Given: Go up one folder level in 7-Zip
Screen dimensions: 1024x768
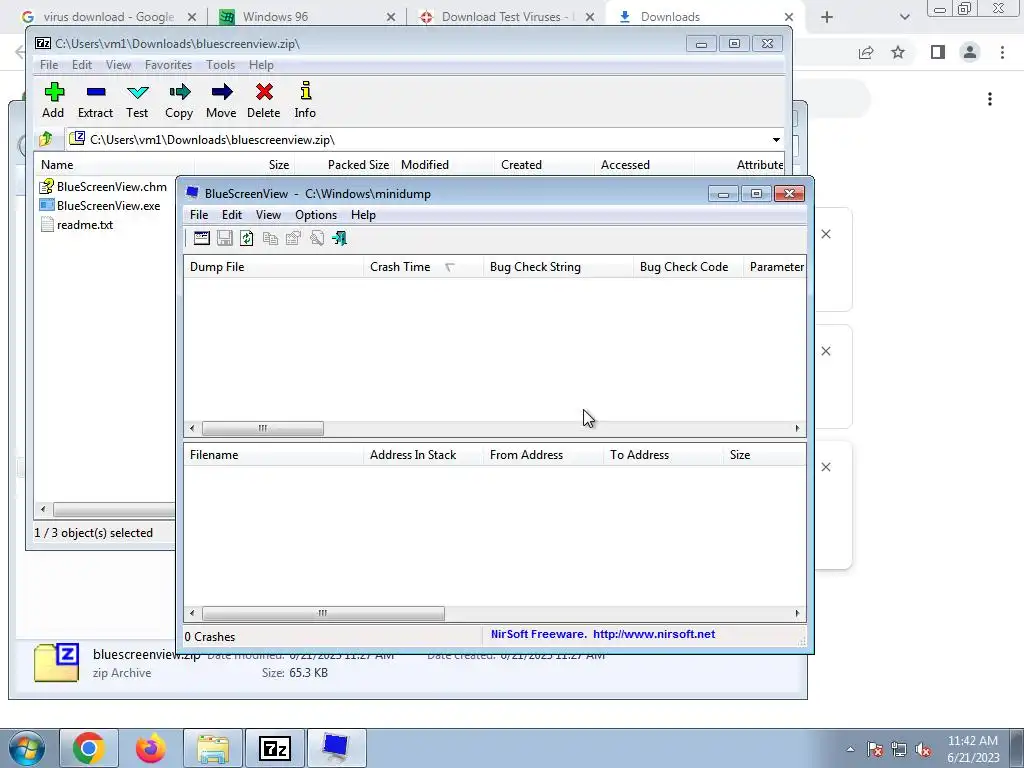Looking at the screenshot, I should 46,139.
